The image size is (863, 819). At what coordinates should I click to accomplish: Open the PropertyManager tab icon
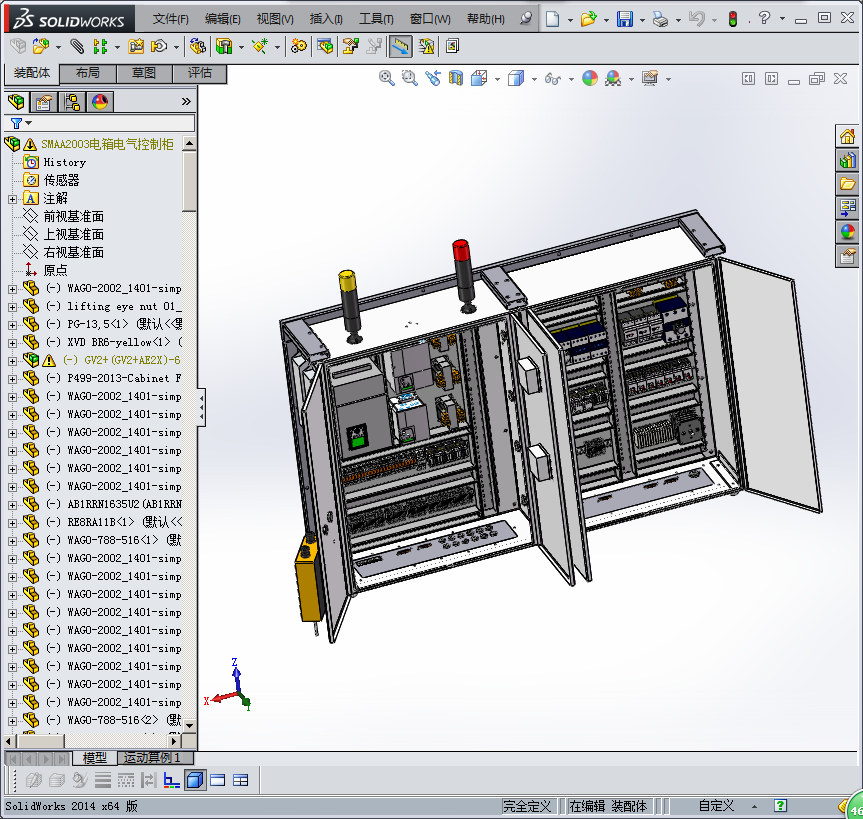pos(44,101)
